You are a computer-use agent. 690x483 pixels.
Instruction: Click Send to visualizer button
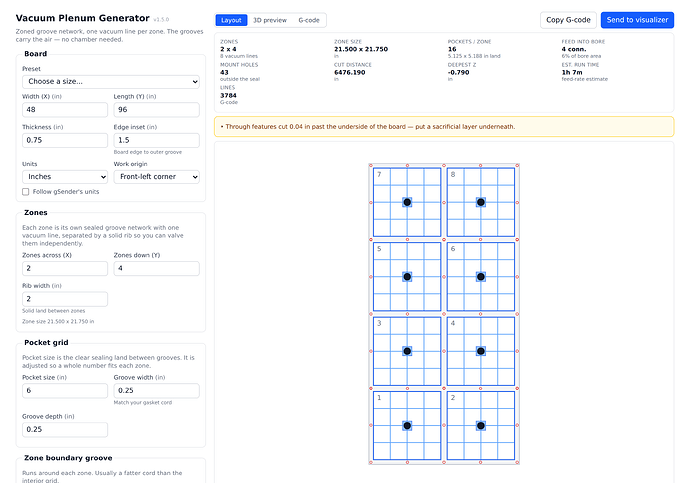pos(637,20)
